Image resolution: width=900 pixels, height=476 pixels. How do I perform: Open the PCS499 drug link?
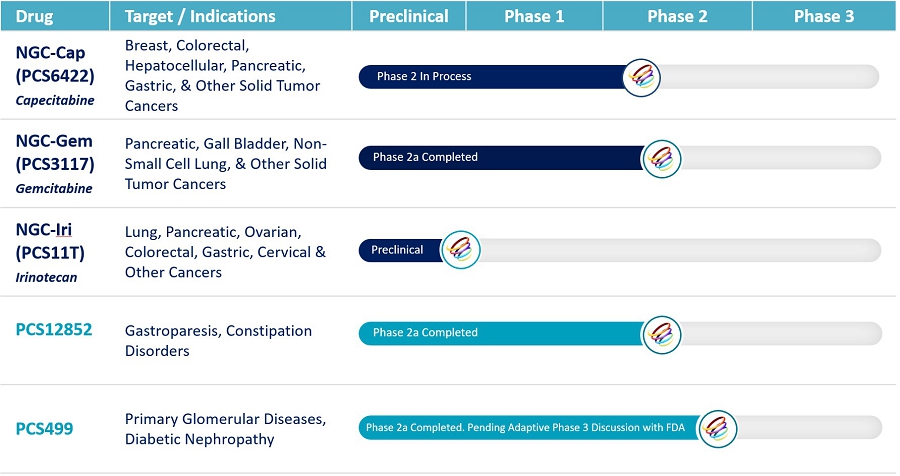click(44, 428)
